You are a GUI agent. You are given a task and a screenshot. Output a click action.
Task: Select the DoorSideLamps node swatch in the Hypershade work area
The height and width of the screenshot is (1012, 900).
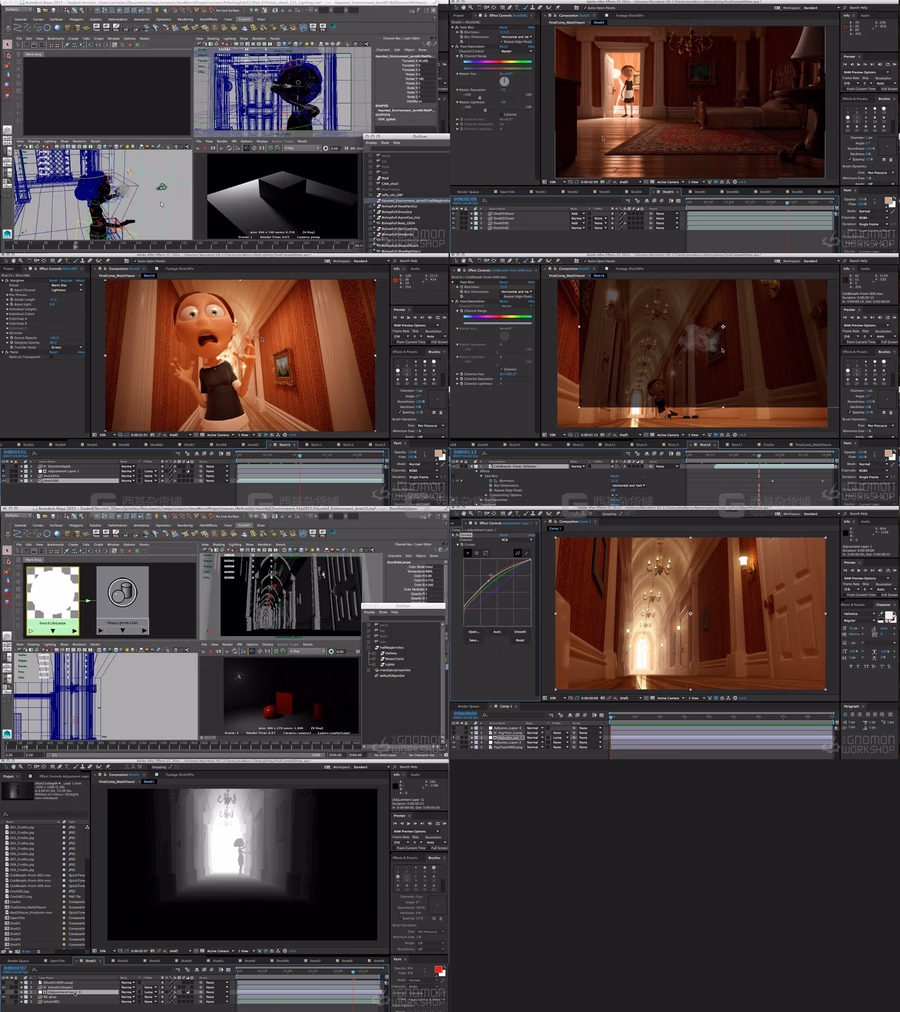coord(53,592)
